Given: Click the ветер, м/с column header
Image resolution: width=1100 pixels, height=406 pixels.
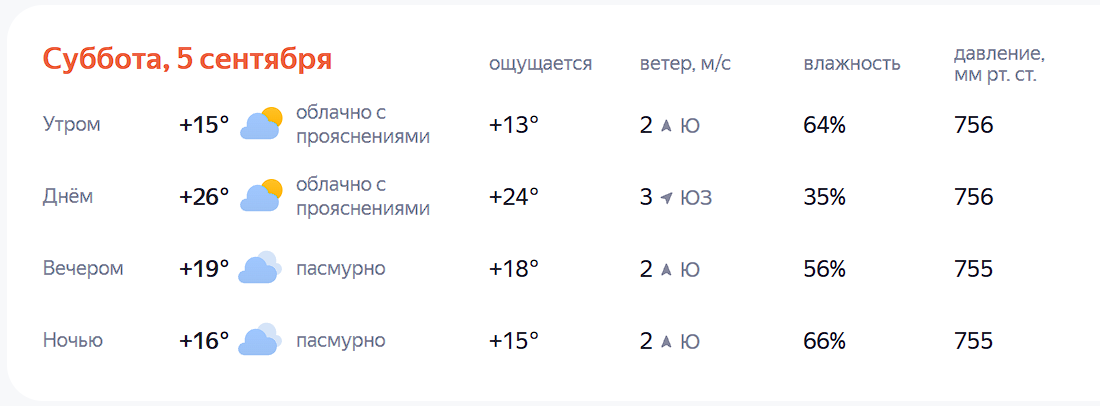Looking at the screenshot, I should 685,64.
